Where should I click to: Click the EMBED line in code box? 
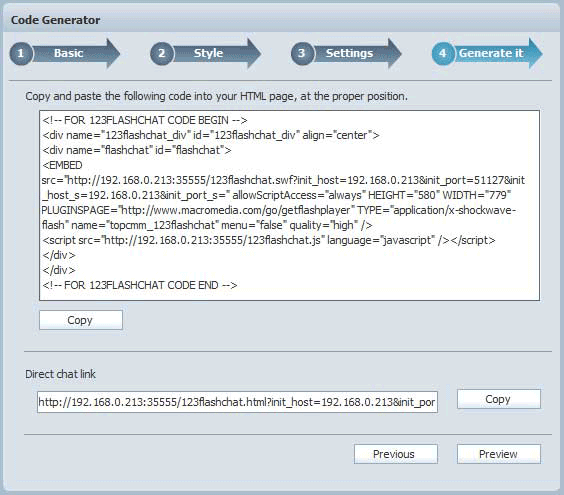pos(63,165)
